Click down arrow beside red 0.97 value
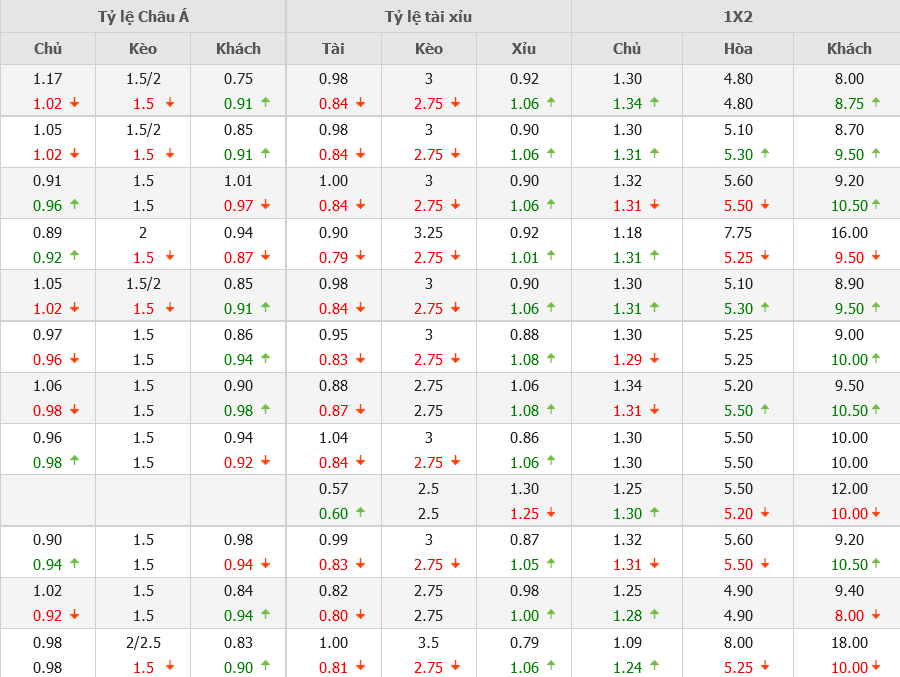The image size is (900, 677). 265,205
